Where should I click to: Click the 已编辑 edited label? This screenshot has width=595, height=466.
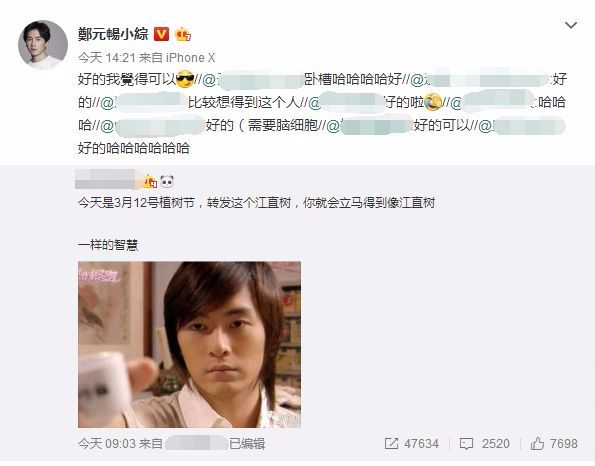click(x=247, y=444)
